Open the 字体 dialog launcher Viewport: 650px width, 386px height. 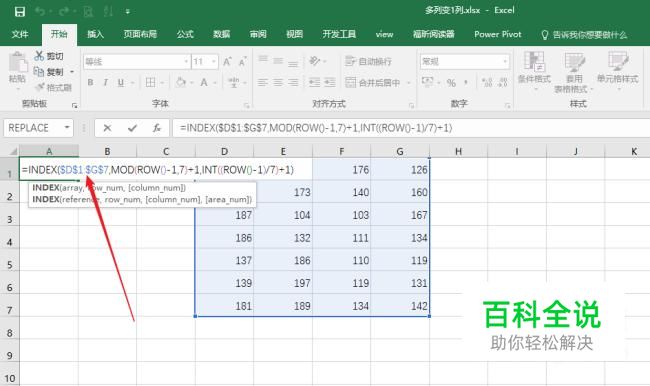pyautogui.click(x=247, y=105)
